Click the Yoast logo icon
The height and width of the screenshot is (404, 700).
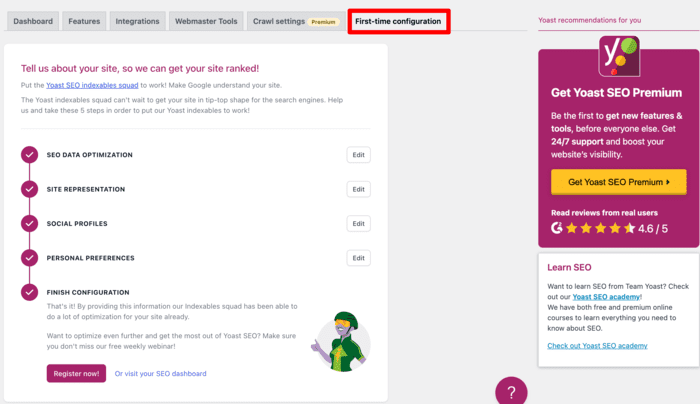point(619,56)
